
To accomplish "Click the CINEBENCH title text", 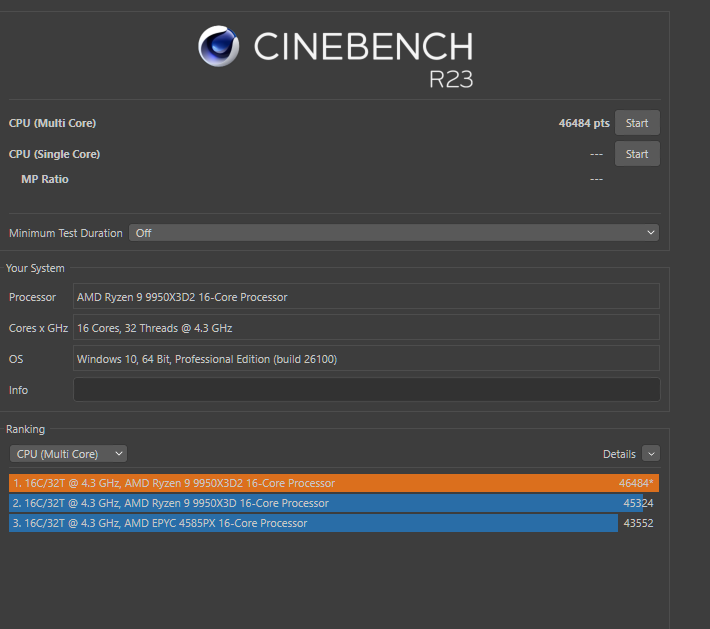I will click(363, 46).
